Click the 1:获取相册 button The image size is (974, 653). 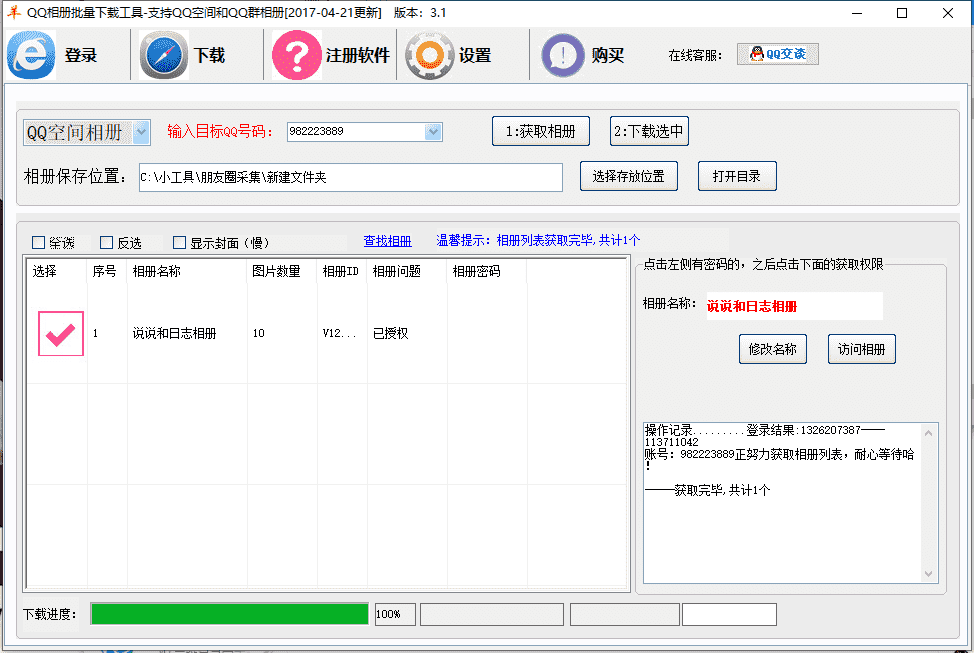(x=540, y=131)
